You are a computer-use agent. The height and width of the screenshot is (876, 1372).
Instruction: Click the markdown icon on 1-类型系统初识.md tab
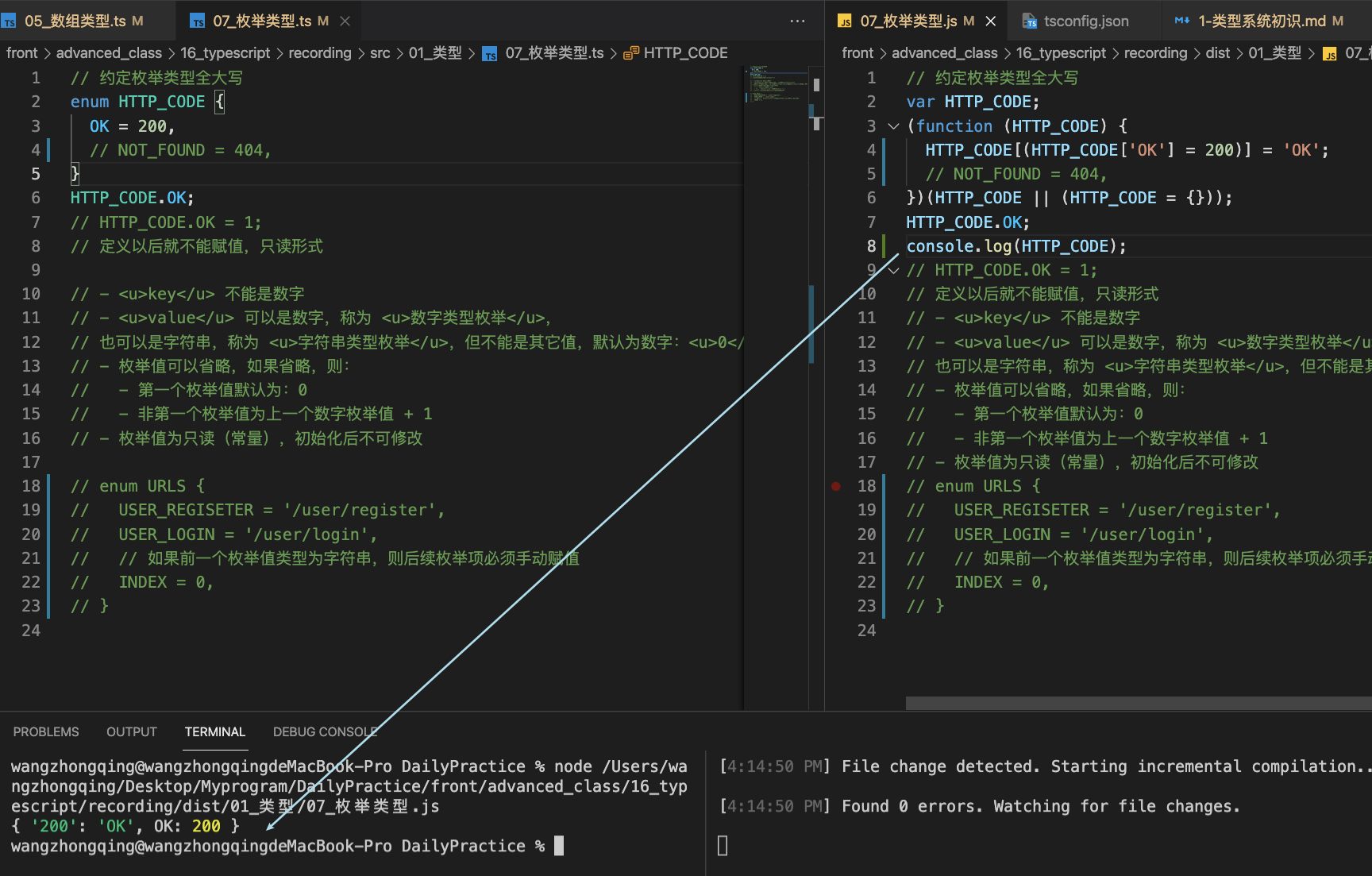[x=1181, y=21]
